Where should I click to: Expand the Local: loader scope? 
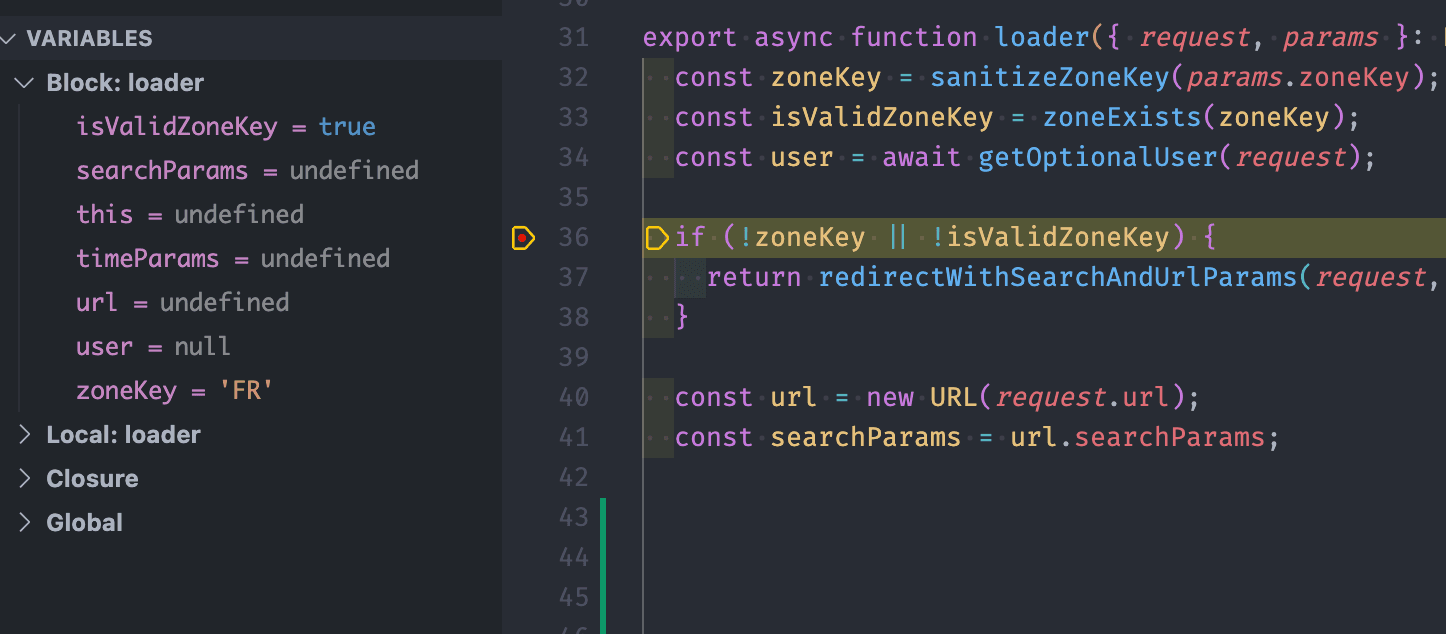[26, 435]
